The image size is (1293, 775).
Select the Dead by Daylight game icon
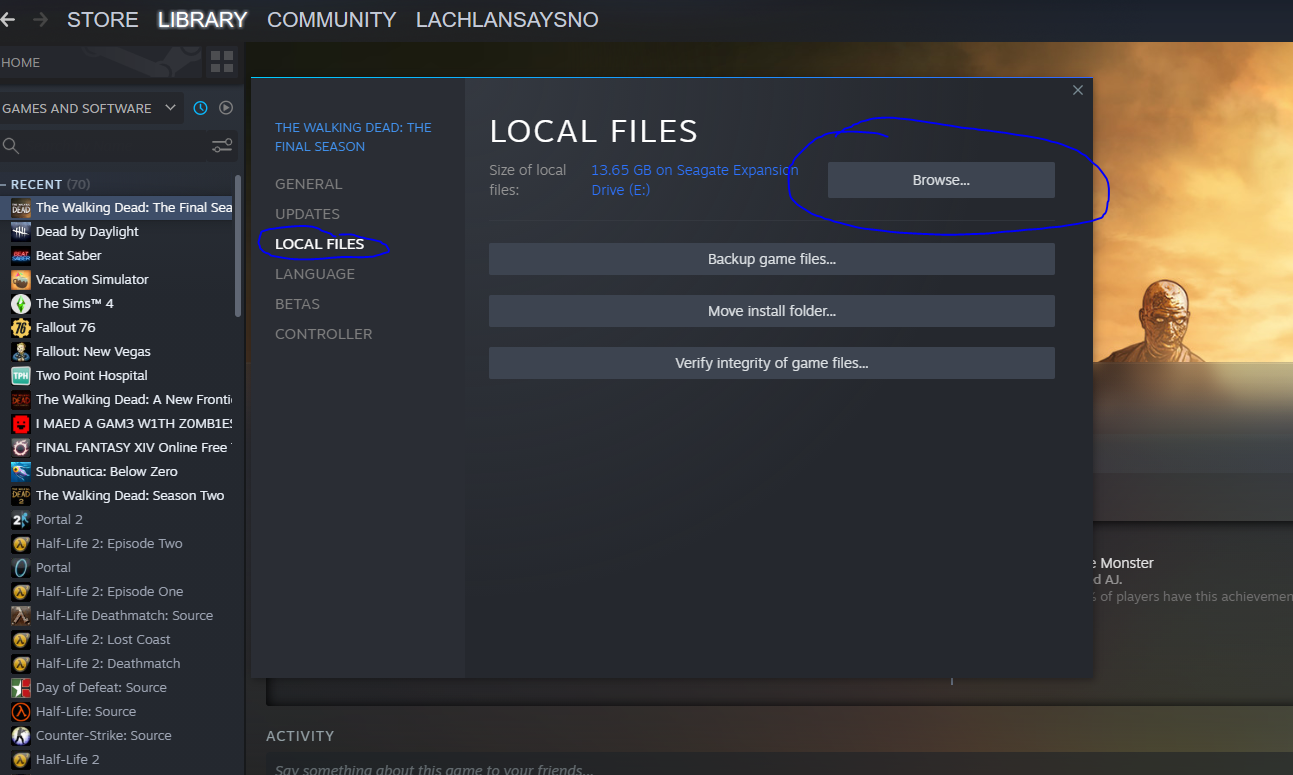pyautogui.click(x=21, y=231)
